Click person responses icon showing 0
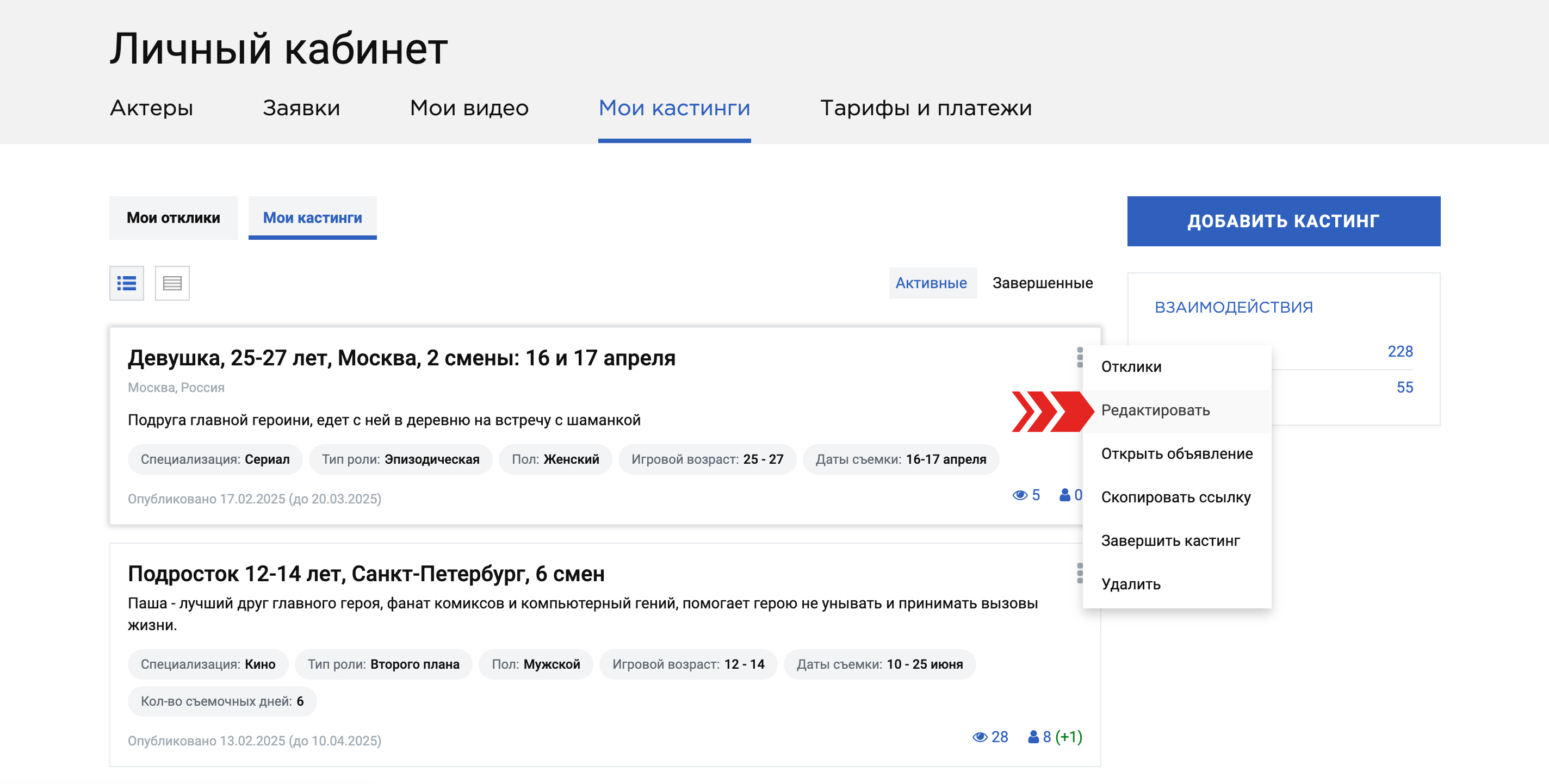The height and width of the screenshot is (784, 1549). click(x=1064, y=495)
